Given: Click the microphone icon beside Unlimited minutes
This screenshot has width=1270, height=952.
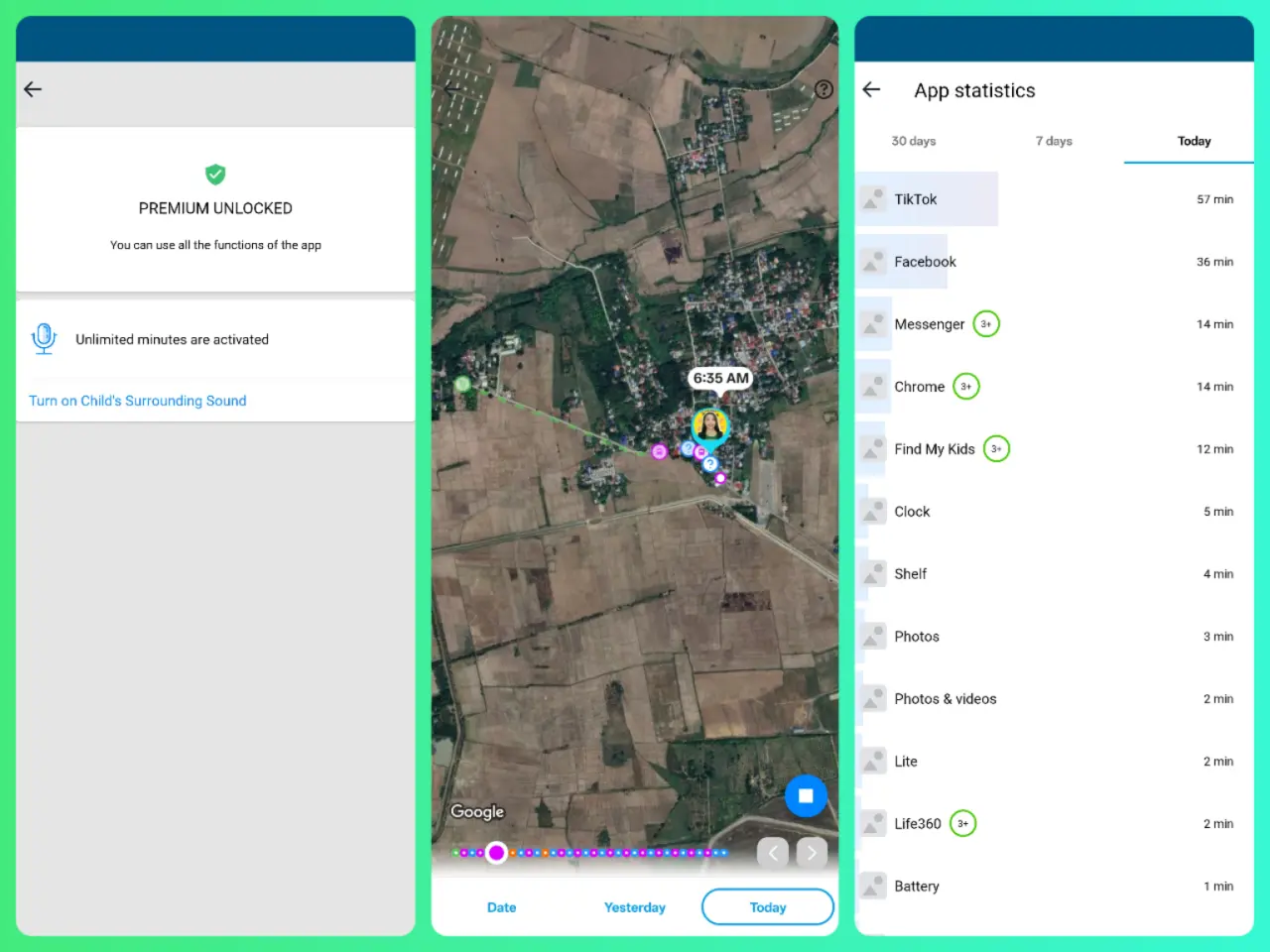Looking at the screenshot, I should tap(44, 339).
